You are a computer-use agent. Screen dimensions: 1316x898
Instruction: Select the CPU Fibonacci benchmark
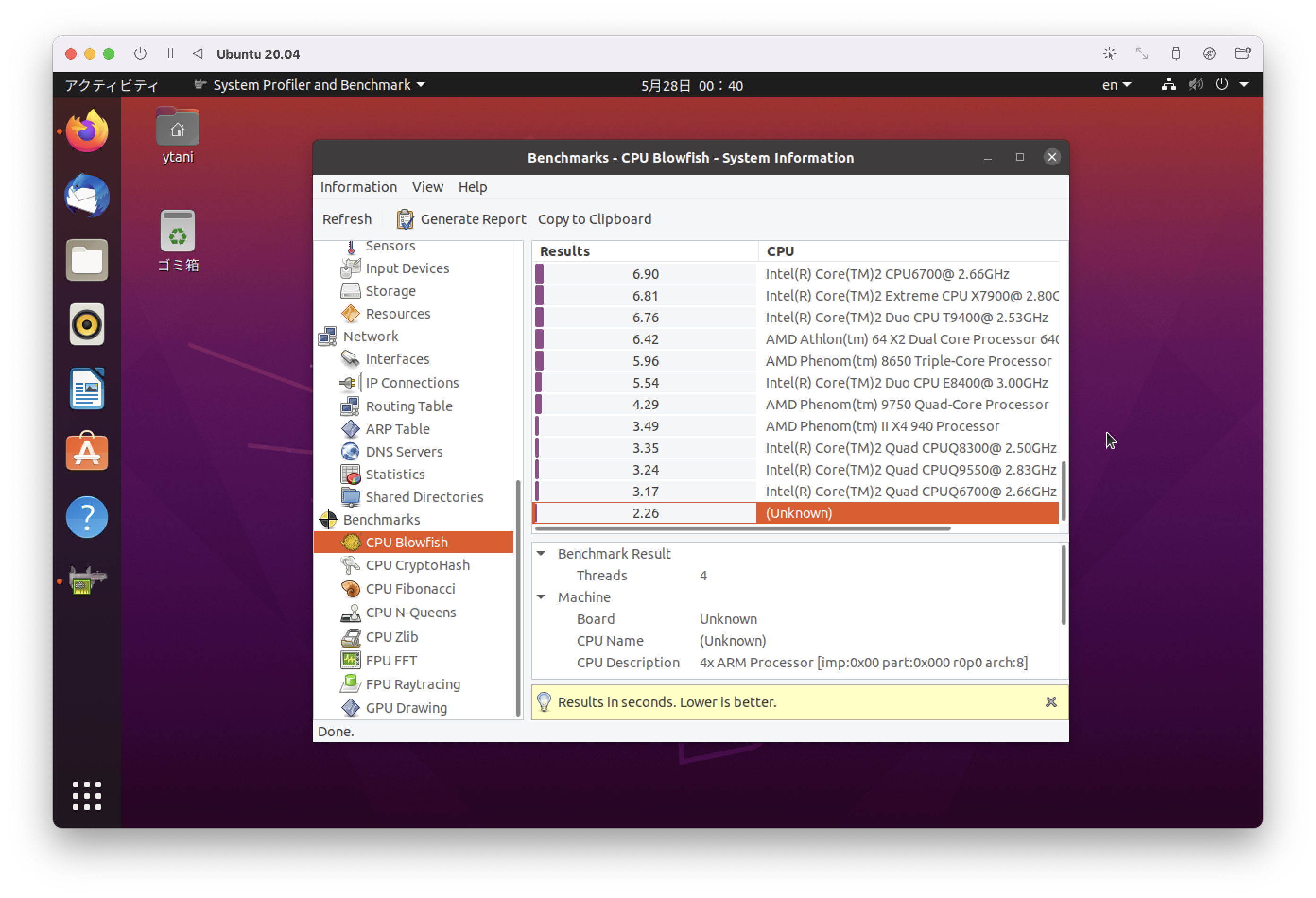pyautogui.click(x=410, y=588)
